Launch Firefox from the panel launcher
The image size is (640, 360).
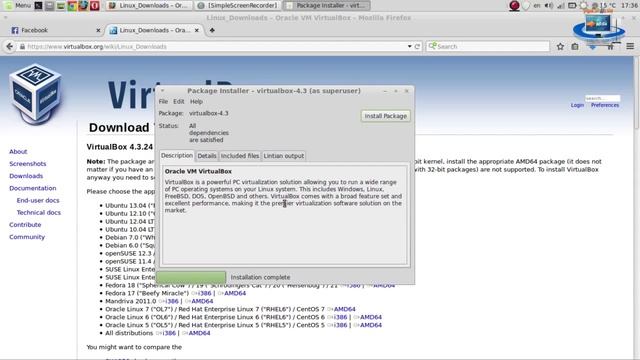(x=83, y=6)
